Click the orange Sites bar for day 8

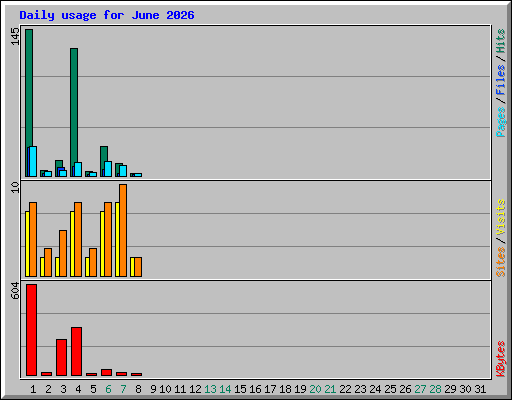coord(138,267)
